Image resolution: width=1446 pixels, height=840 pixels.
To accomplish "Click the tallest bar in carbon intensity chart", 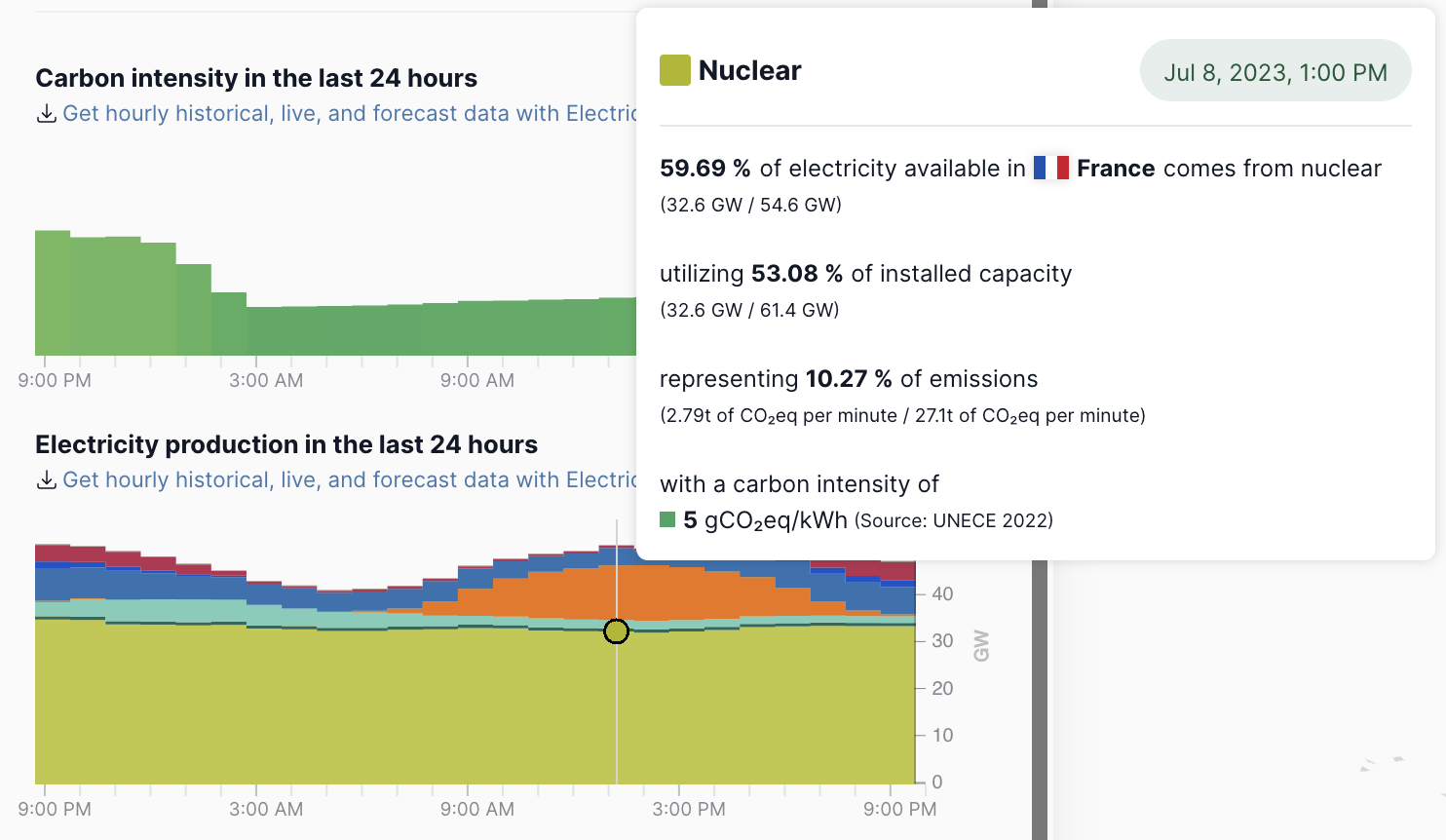I will pos(53,292).
